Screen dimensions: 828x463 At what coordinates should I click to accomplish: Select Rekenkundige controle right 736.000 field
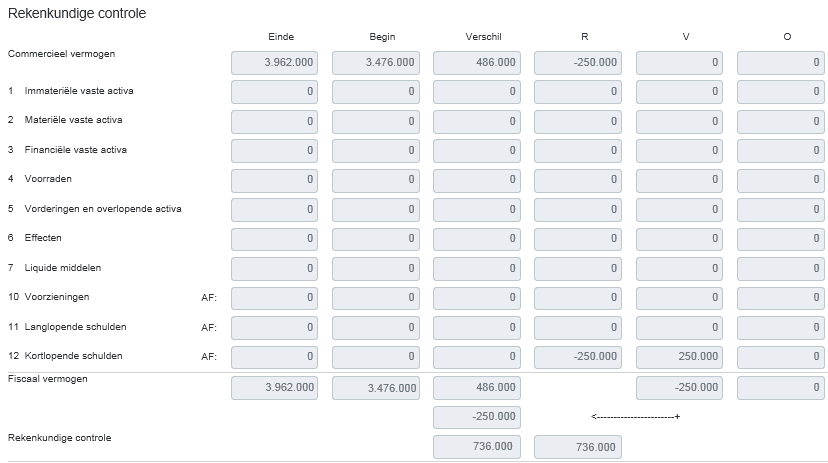578,447
